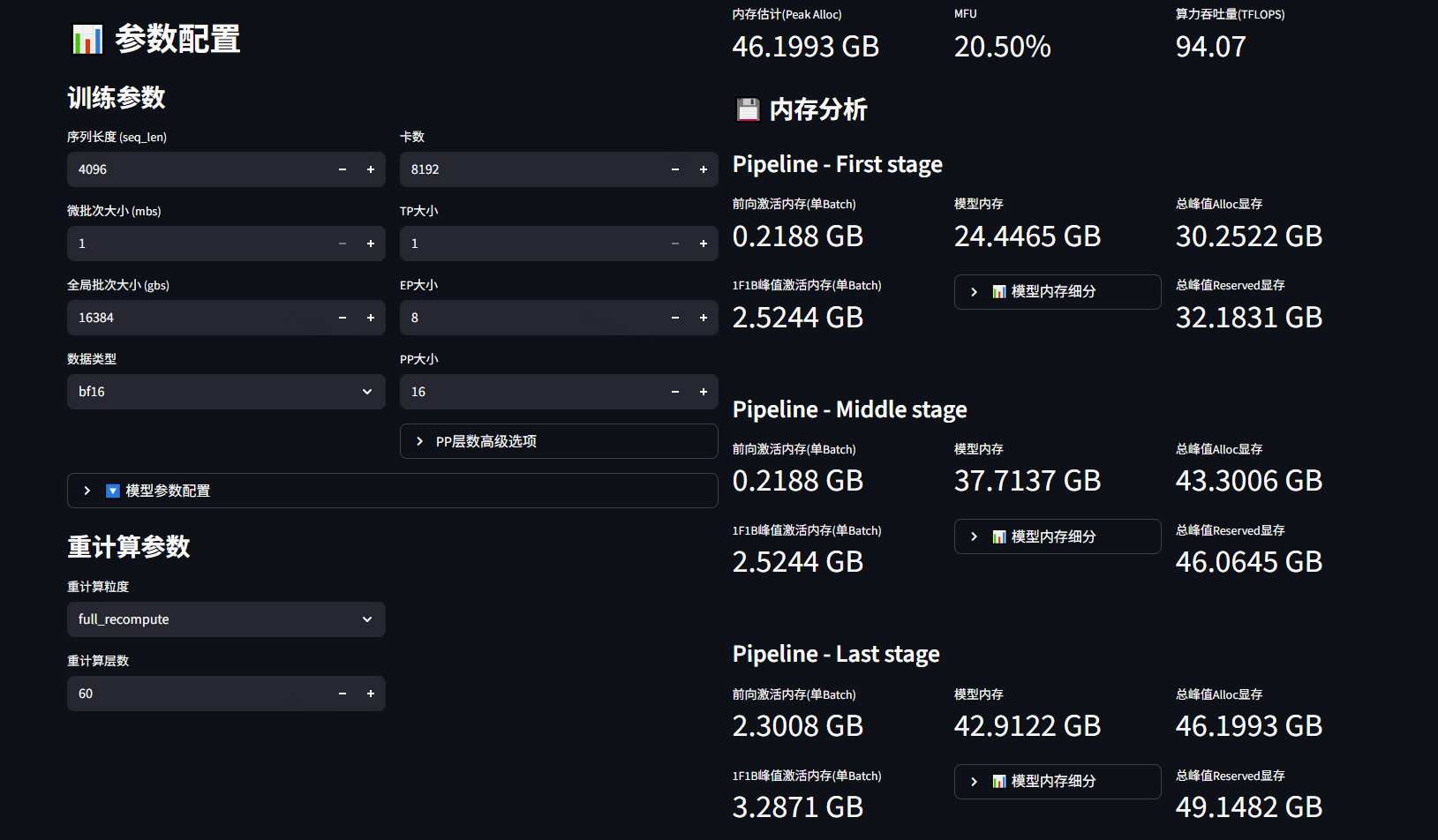
Task: Increase the TP大小 value
Action: click(x=704, y=244)
